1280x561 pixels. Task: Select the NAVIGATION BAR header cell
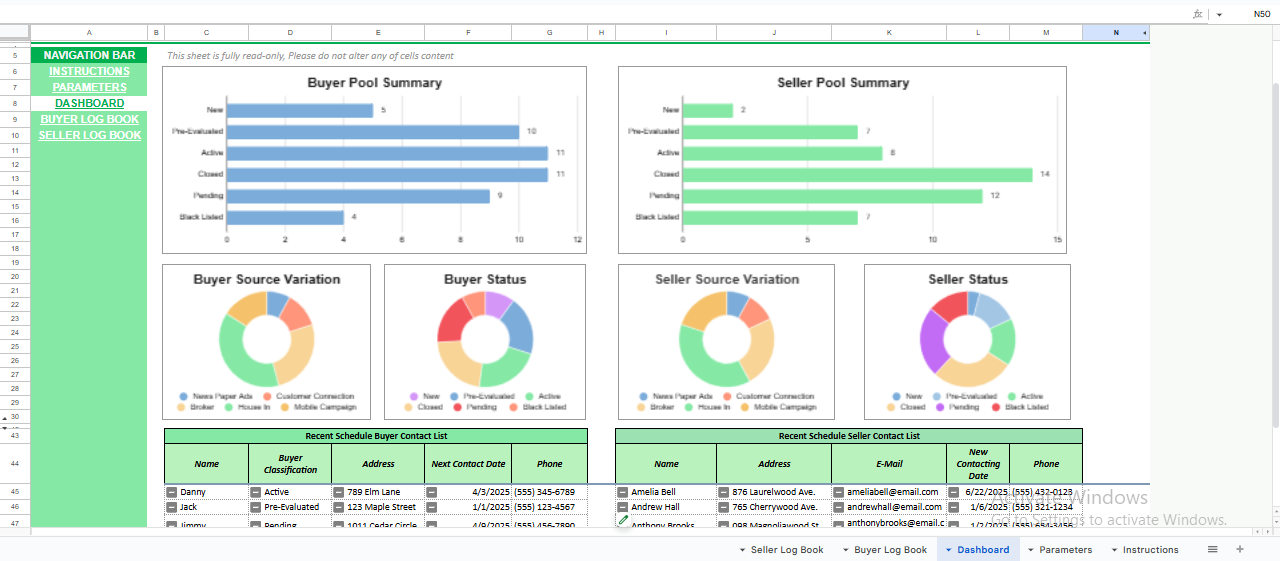(x=89, y=55)
